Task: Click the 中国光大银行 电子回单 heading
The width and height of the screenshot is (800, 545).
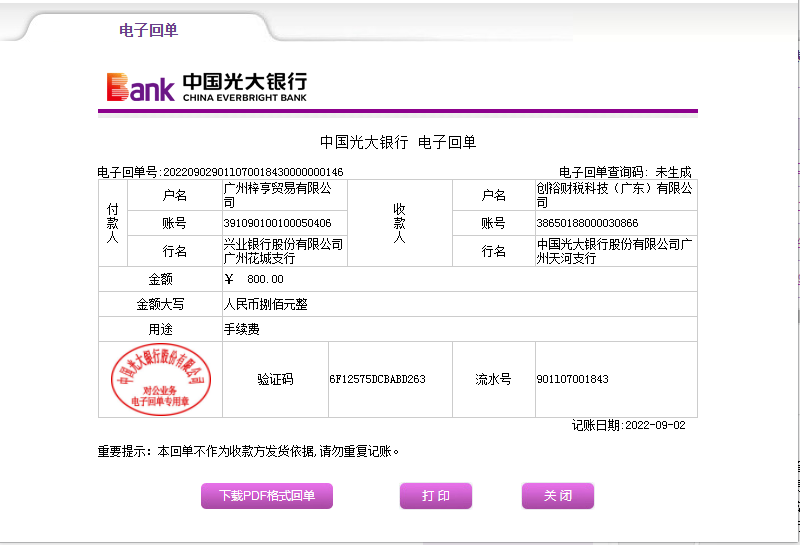Action: pos(398,142)
